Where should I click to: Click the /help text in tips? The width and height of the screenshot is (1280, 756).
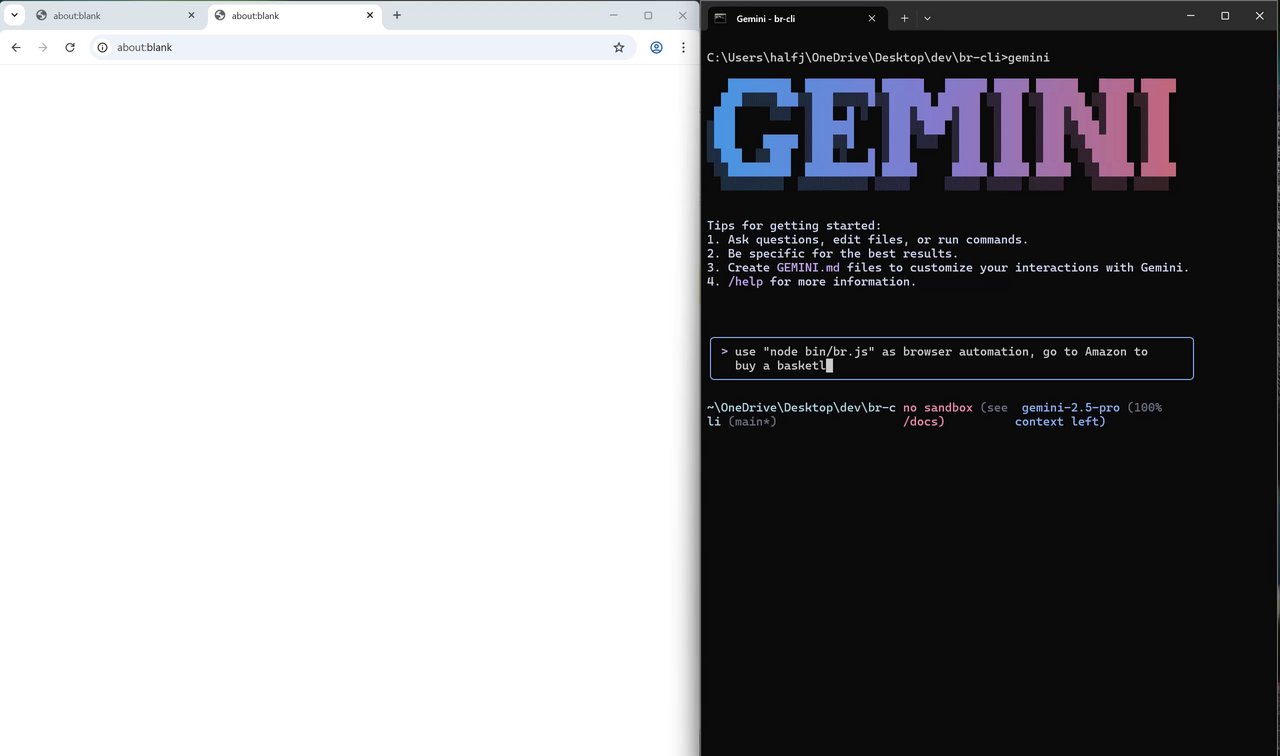point(745,282)
